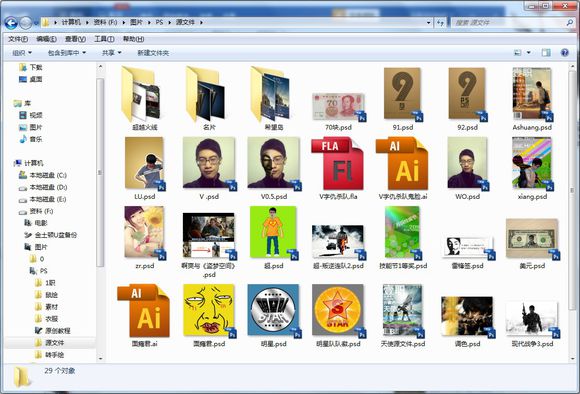Click the Back navigation arrow button
Screen dimensions: 580x394
pos(11,23)
